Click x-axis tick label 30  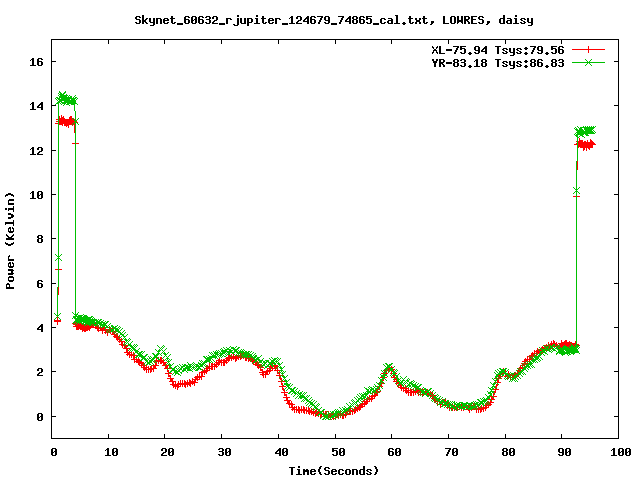(x=224, y=452)
